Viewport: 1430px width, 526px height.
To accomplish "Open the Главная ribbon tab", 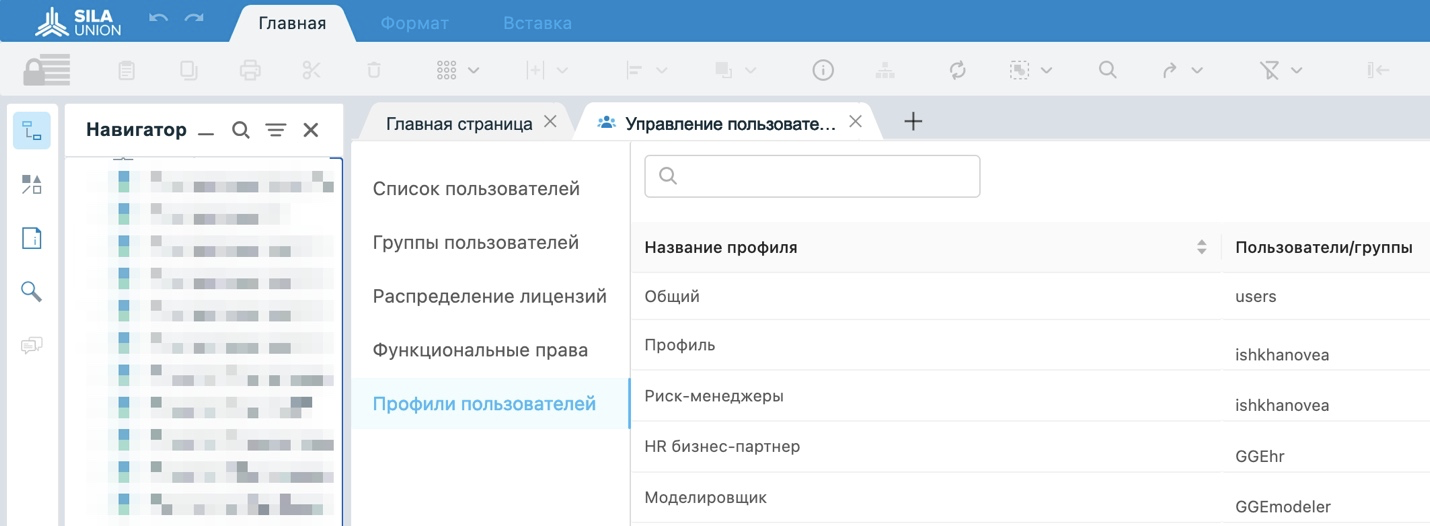I will 292,23.
